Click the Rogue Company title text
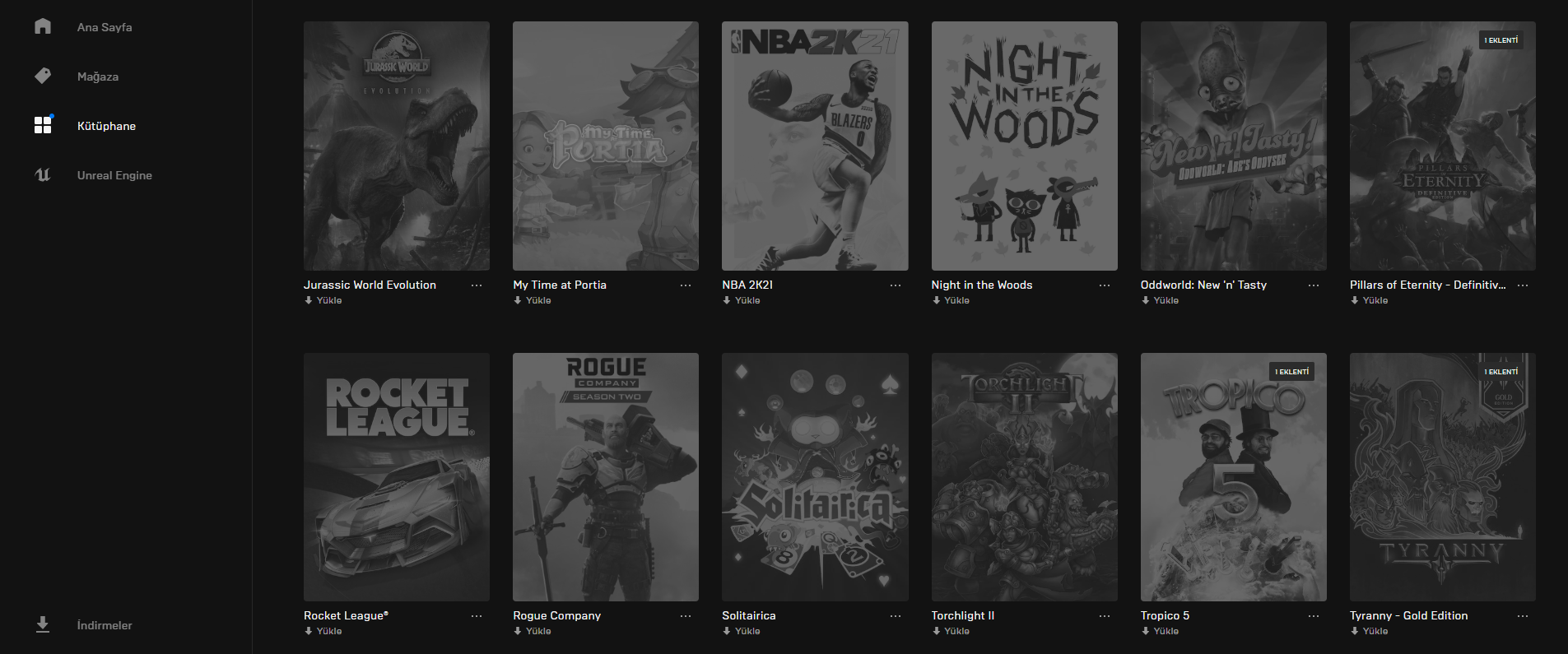1568x654 pixels. (556, 615)
